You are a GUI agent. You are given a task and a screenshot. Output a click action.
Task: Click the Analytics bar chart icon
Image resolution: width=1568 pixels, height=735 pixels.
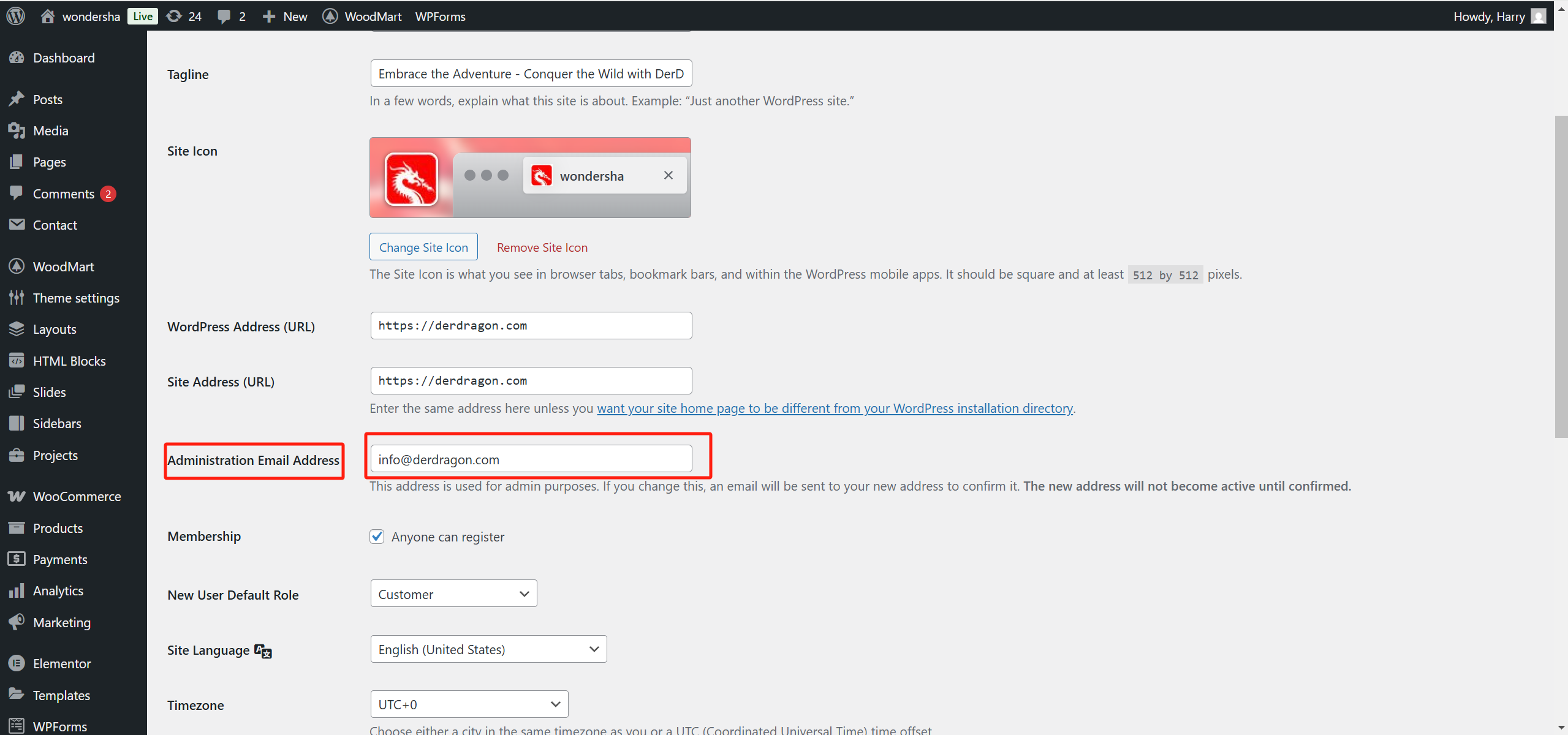17,590
